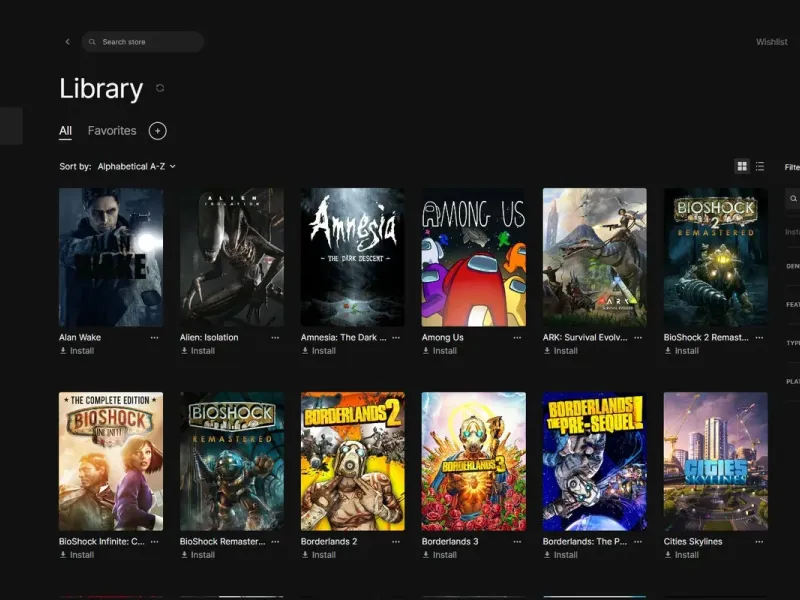Select the Alien: Isolation title text

(x=209, y=337)
